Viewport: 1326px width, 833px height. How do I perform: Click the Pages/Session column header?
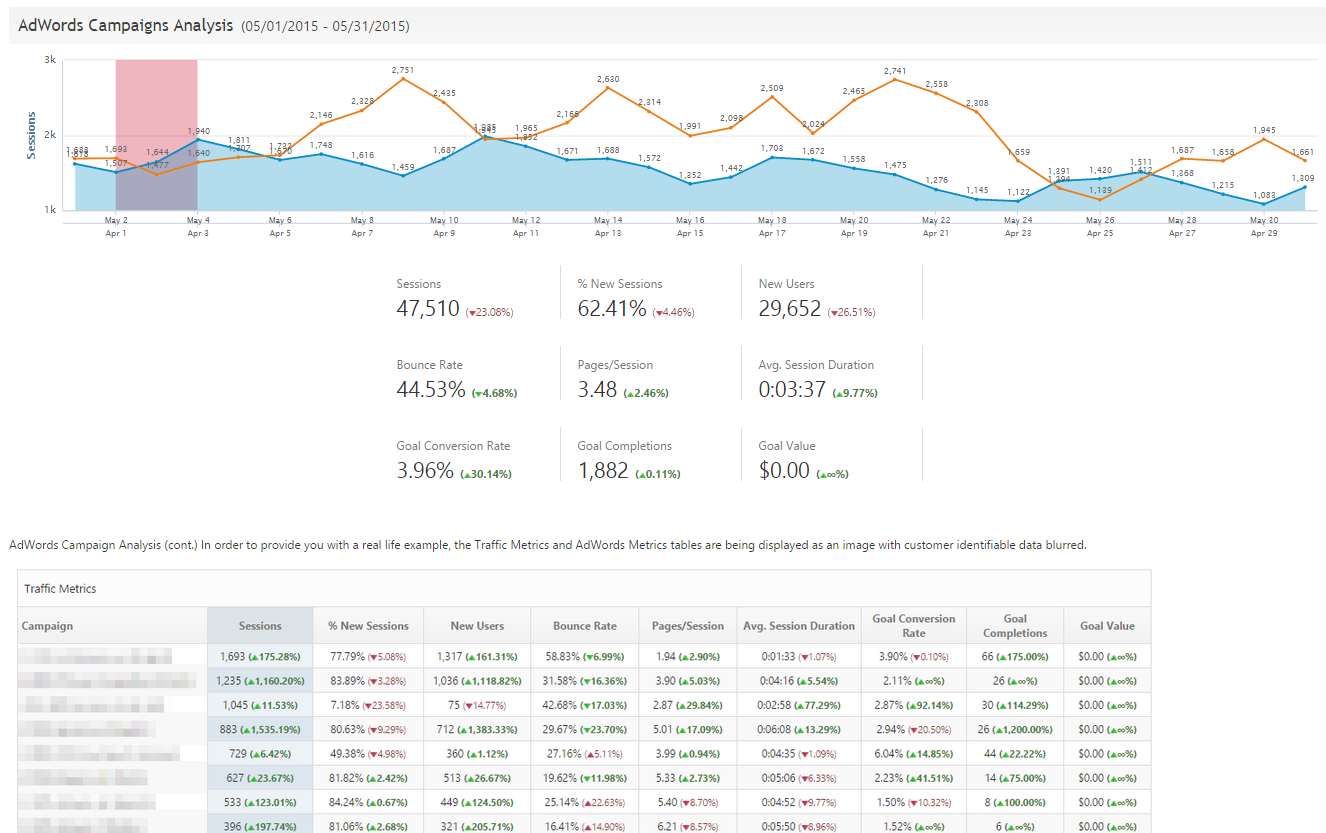tap(686, 626)
